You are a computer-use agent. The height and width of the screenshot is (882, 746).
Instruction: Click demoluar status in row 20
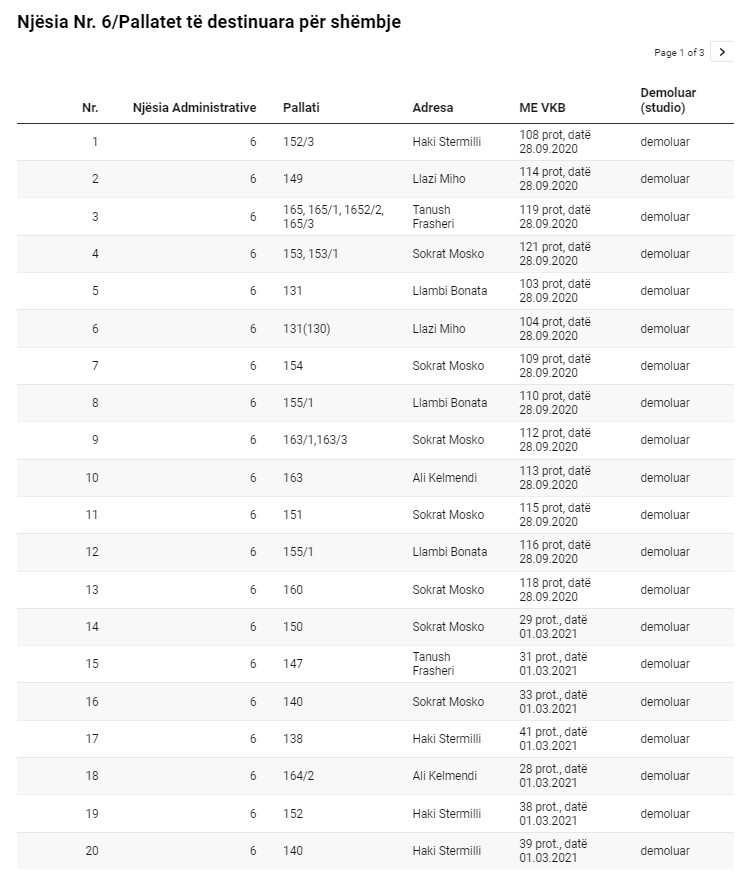point(665,851)
